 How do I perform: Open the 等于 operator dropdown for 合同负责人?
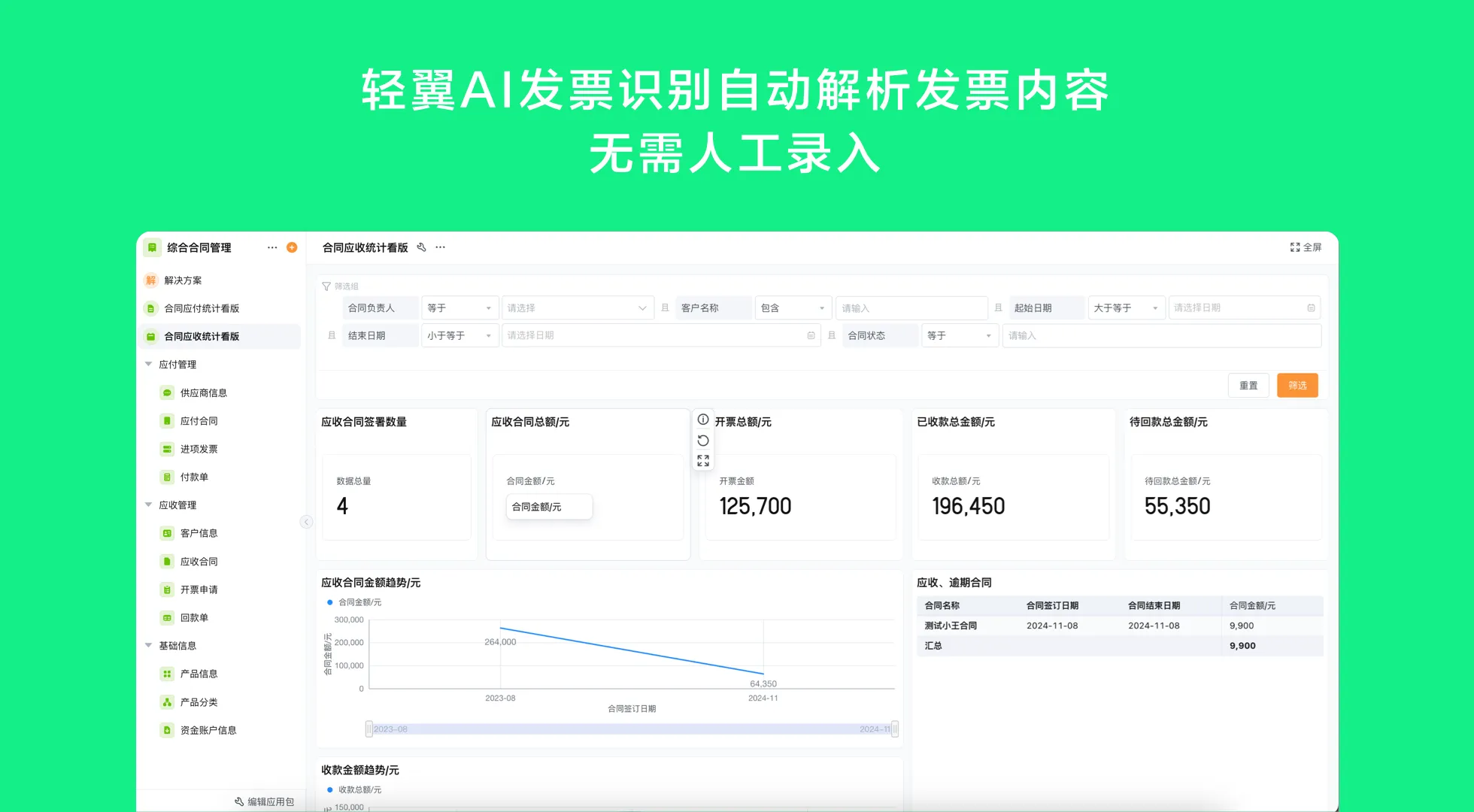[x=459, y=308]
